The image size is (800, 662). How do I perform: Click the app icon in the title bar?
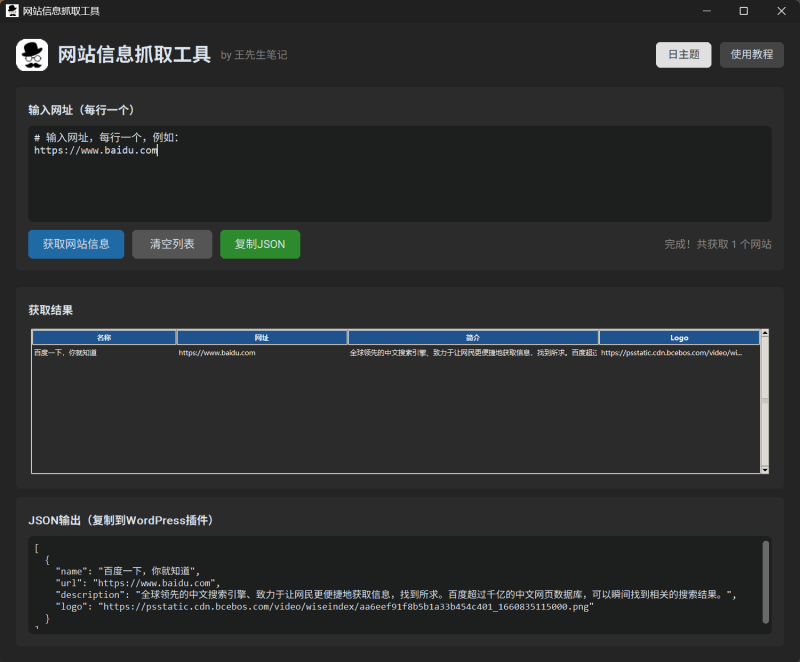[12, 11]
